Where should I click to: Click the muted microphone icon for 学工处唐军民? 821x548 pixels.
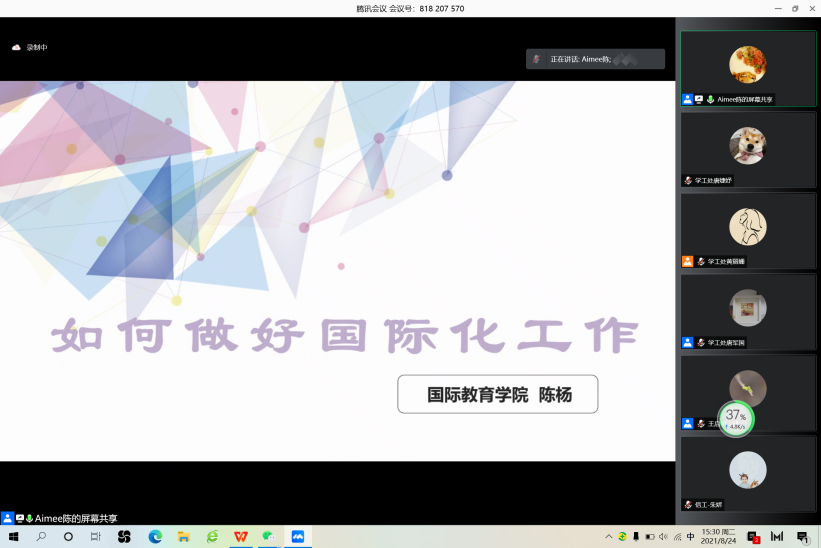[700, 342]
